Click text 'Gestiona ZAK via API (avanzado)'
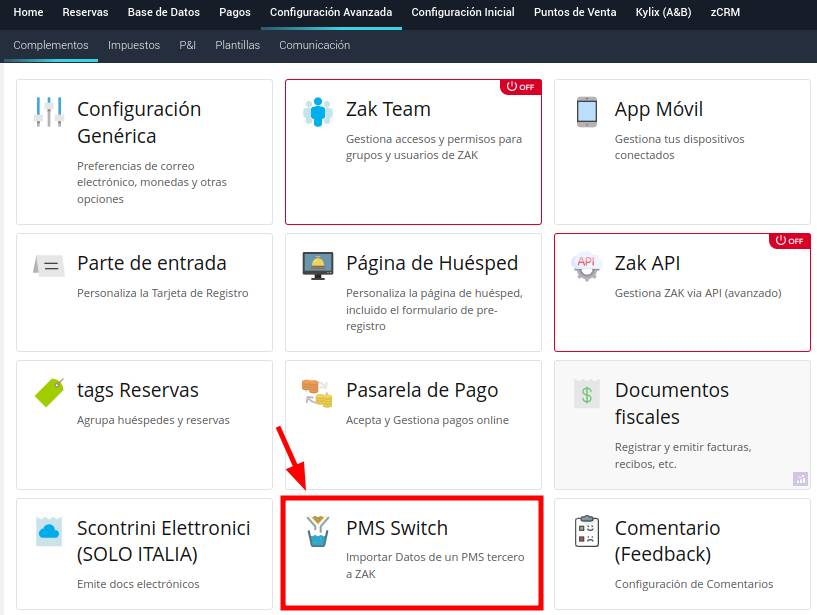Image resolution: width=817 pixels, height=615 pixels. point(698,293)
